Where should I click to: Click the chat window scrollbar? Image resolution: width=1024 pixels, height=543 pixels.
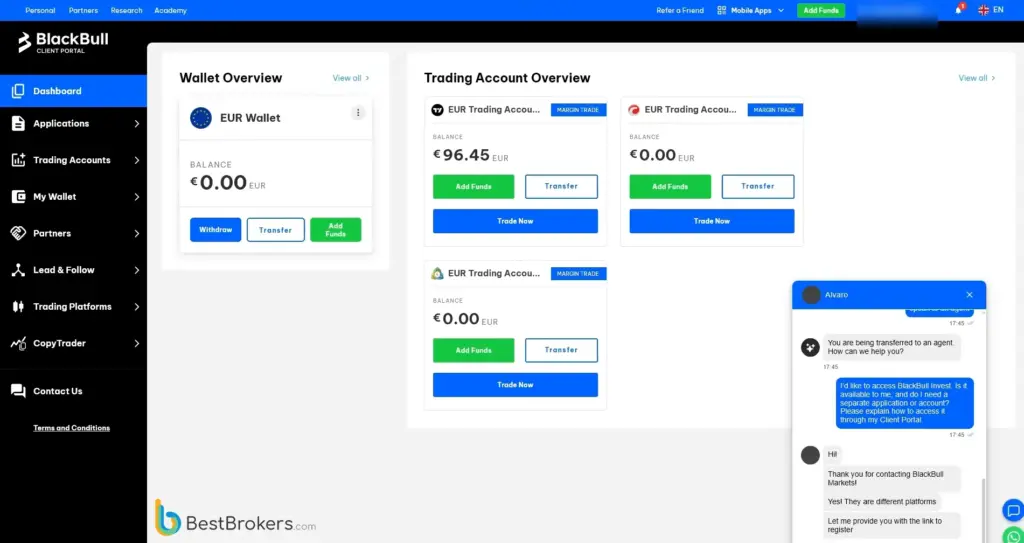(x=984, y=510)
